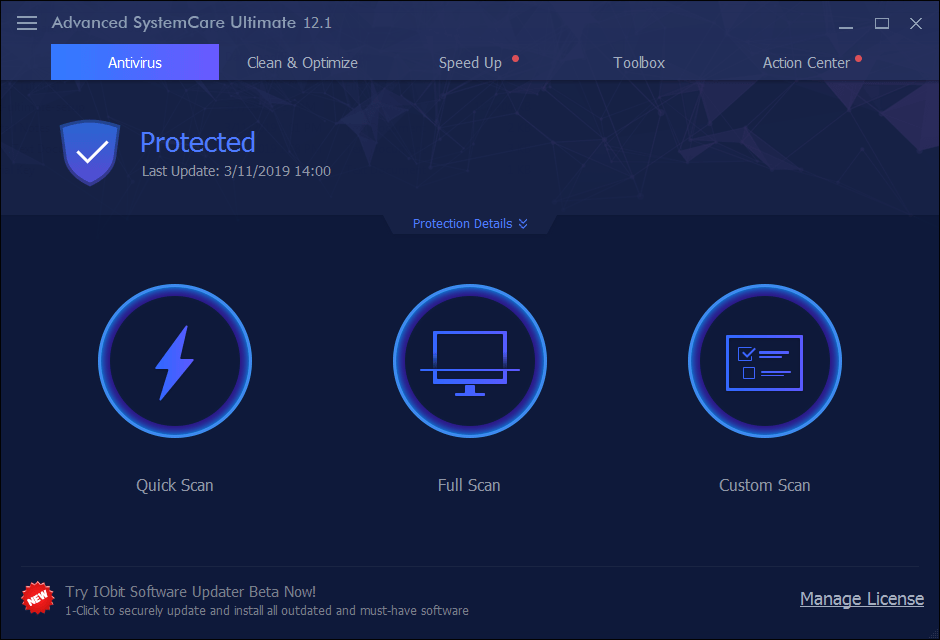Click the Full Scan text label
Viewport: 940px width, 640px height.
click(469, 485)
